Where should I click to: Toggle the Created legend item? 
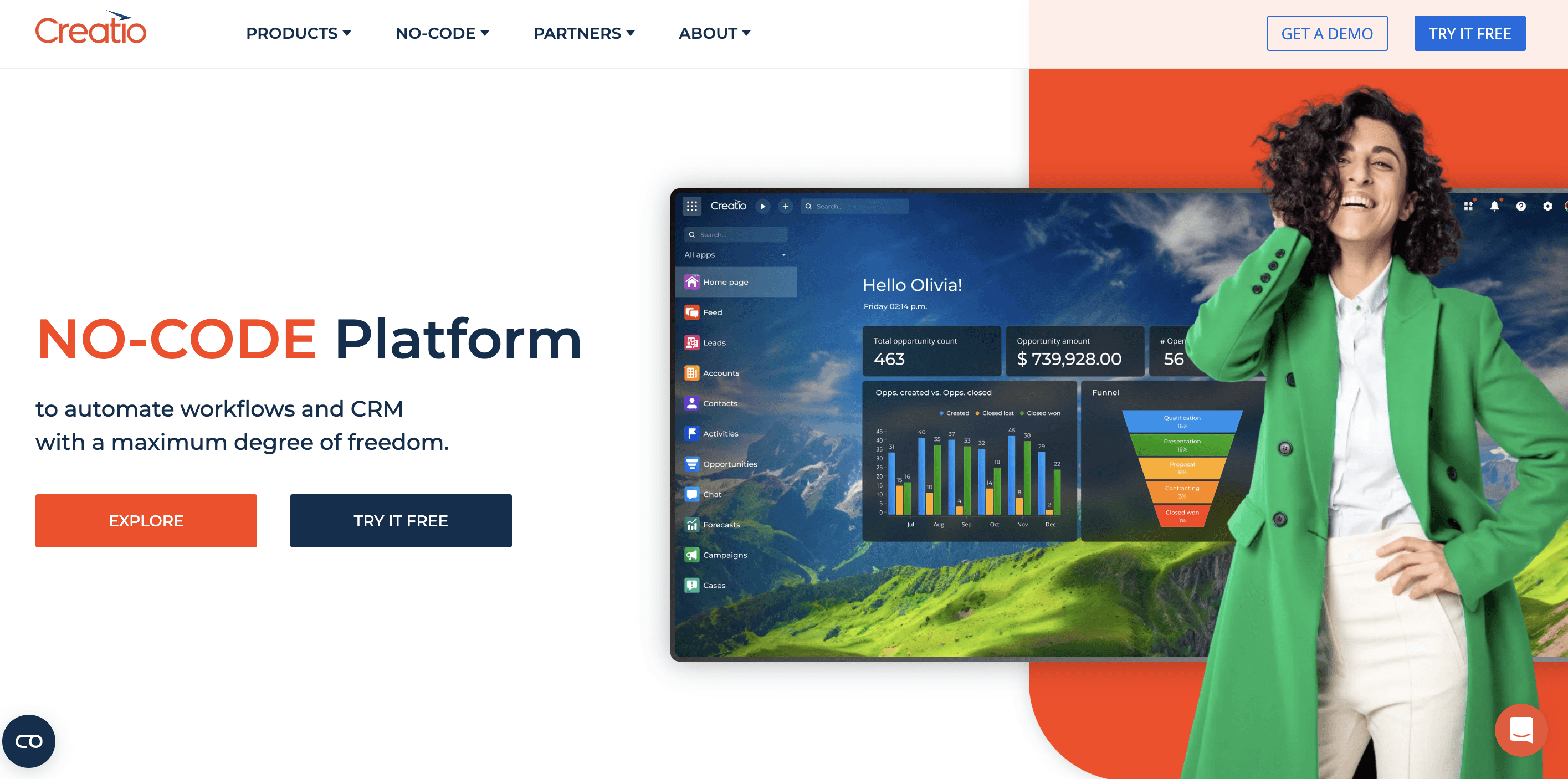(954, 413)
